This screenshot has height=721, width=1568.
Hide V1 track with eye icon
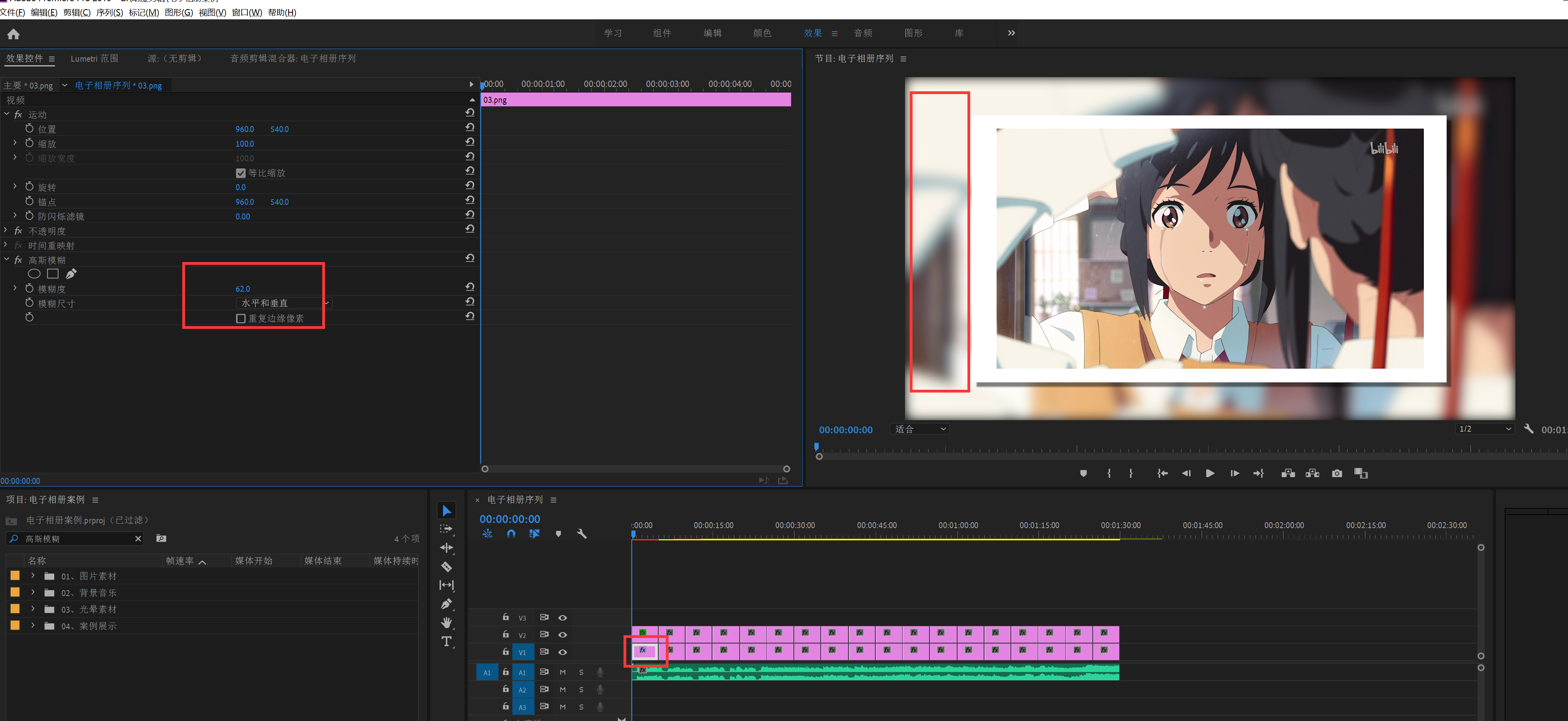(563, 652)
